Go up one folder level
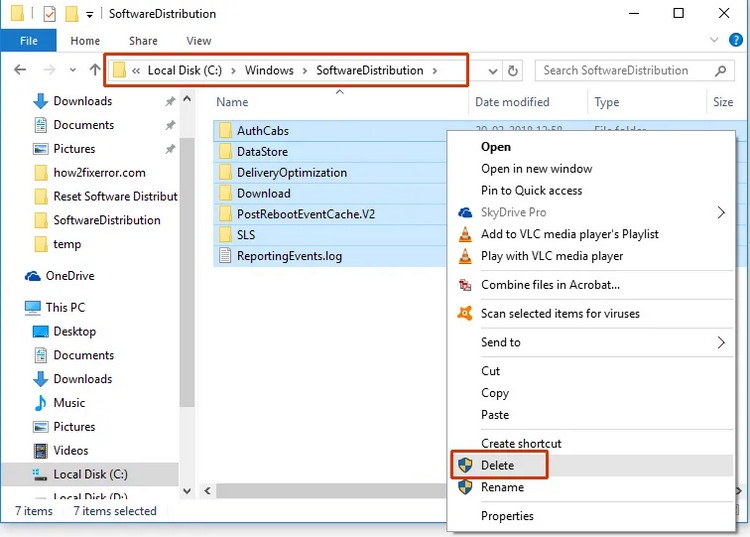The height and width of the screenshot is (537, 750). tap(95, 70)
